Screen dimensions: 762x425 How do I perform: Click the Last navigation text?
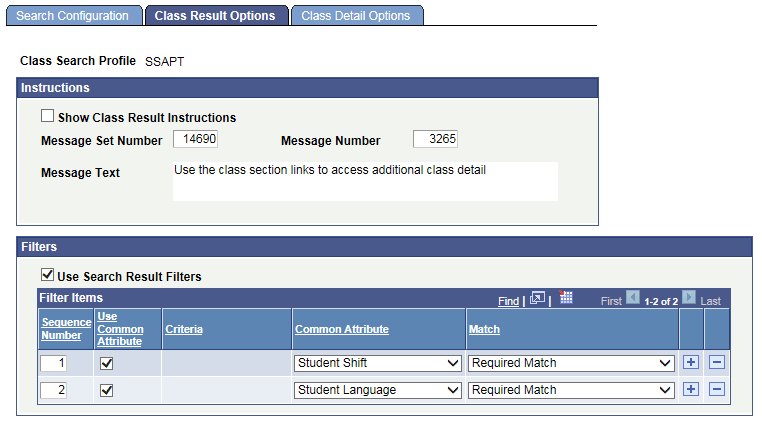click(710, 301)
